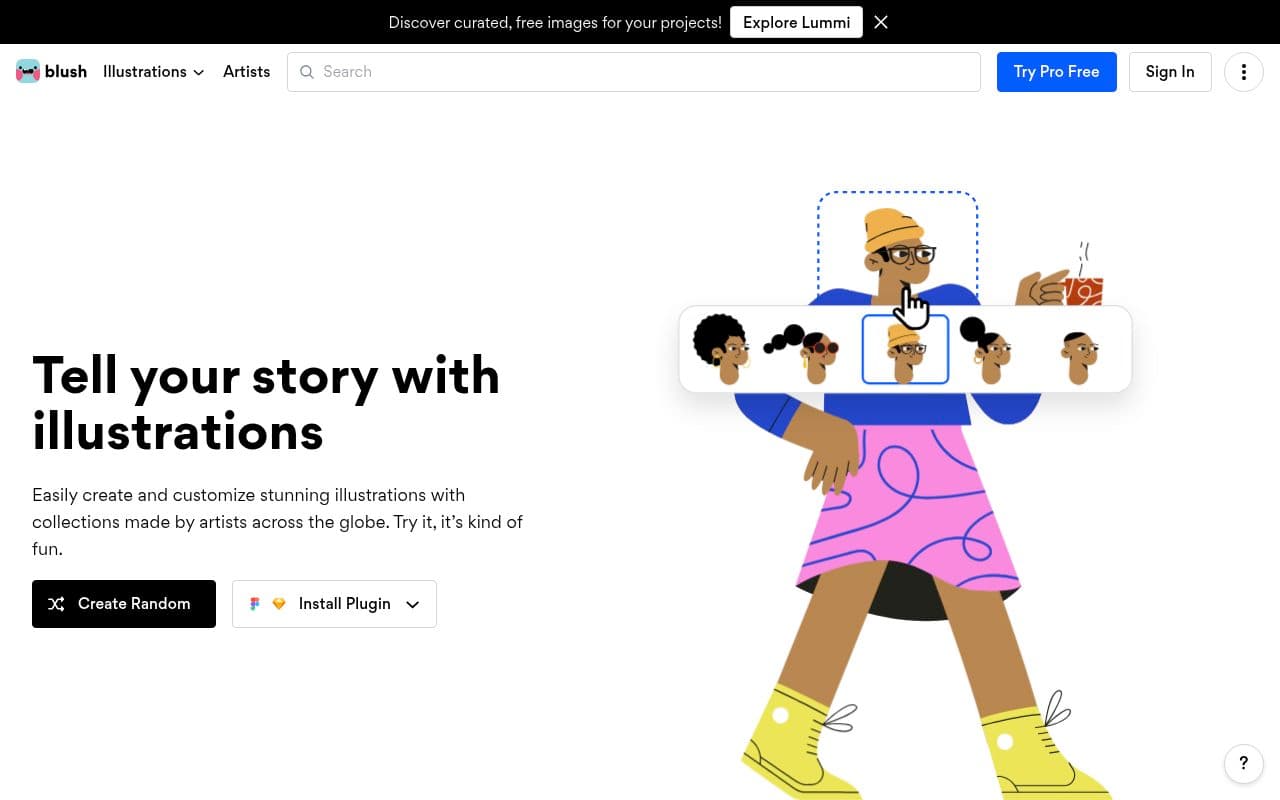Expand the Install Plugin chevron
This screenshot has width=1280, height=800.
[x=412, y=604]
